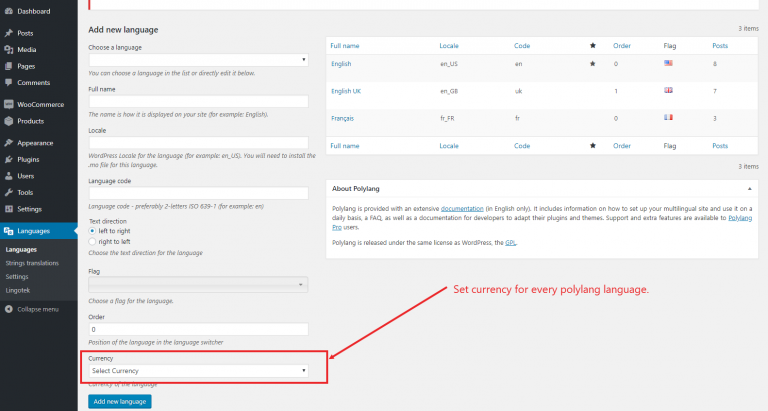
Task: Open the Lingotek submenu item
Action: click(x=18, y=290)
